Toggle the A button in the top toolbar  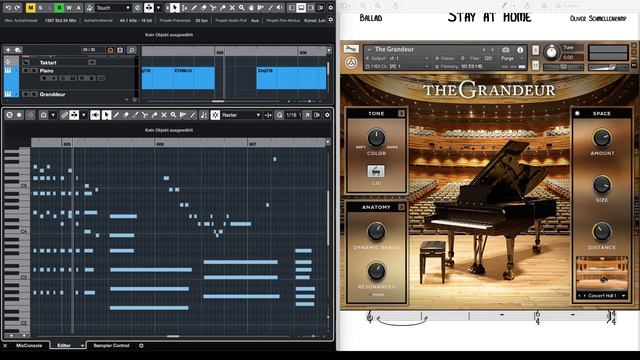click(x=78, y=8)
